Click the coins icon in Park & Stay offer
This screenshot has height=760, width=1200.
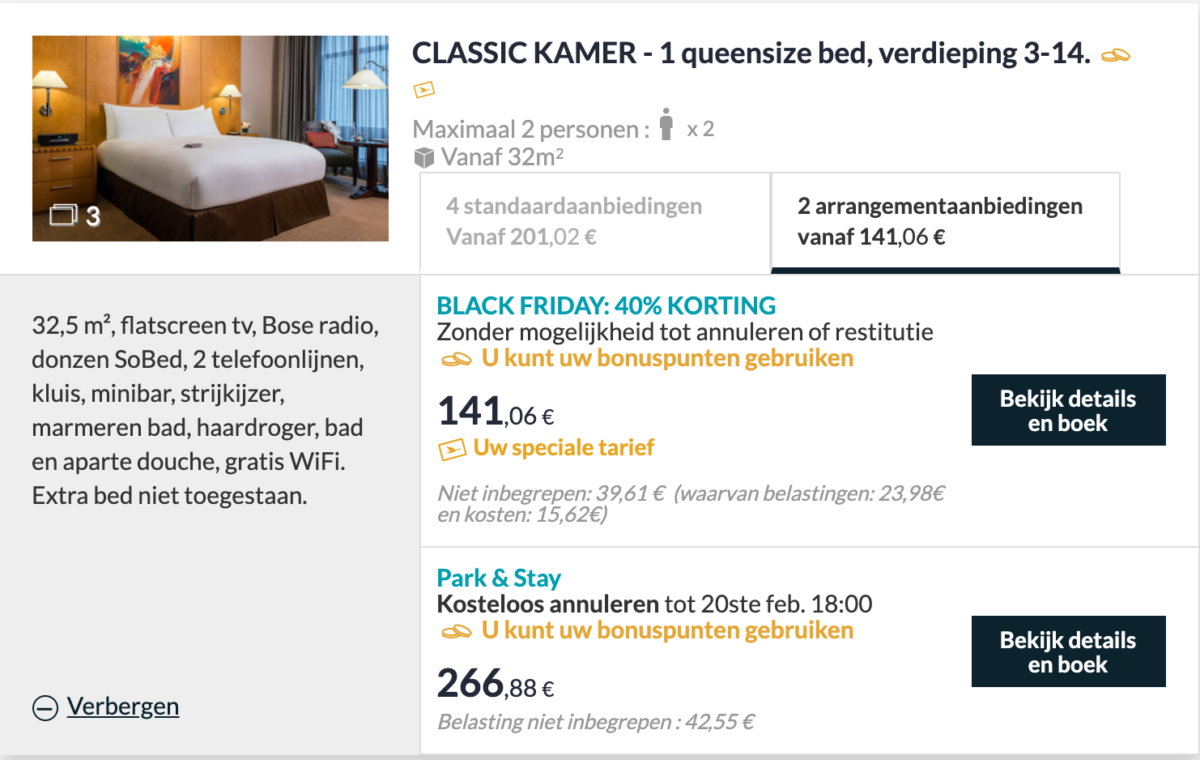[456, 631]
